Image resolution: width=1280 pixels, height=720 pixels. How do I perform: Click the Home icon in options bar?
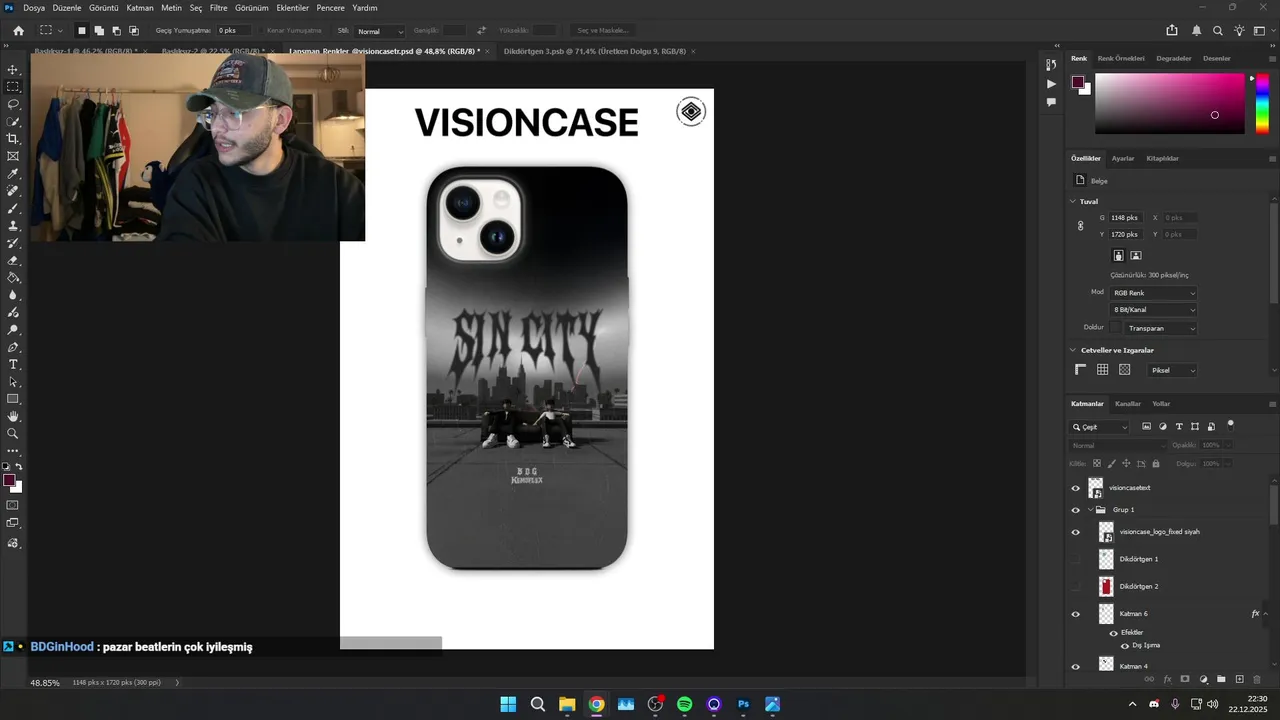(18, 31)
